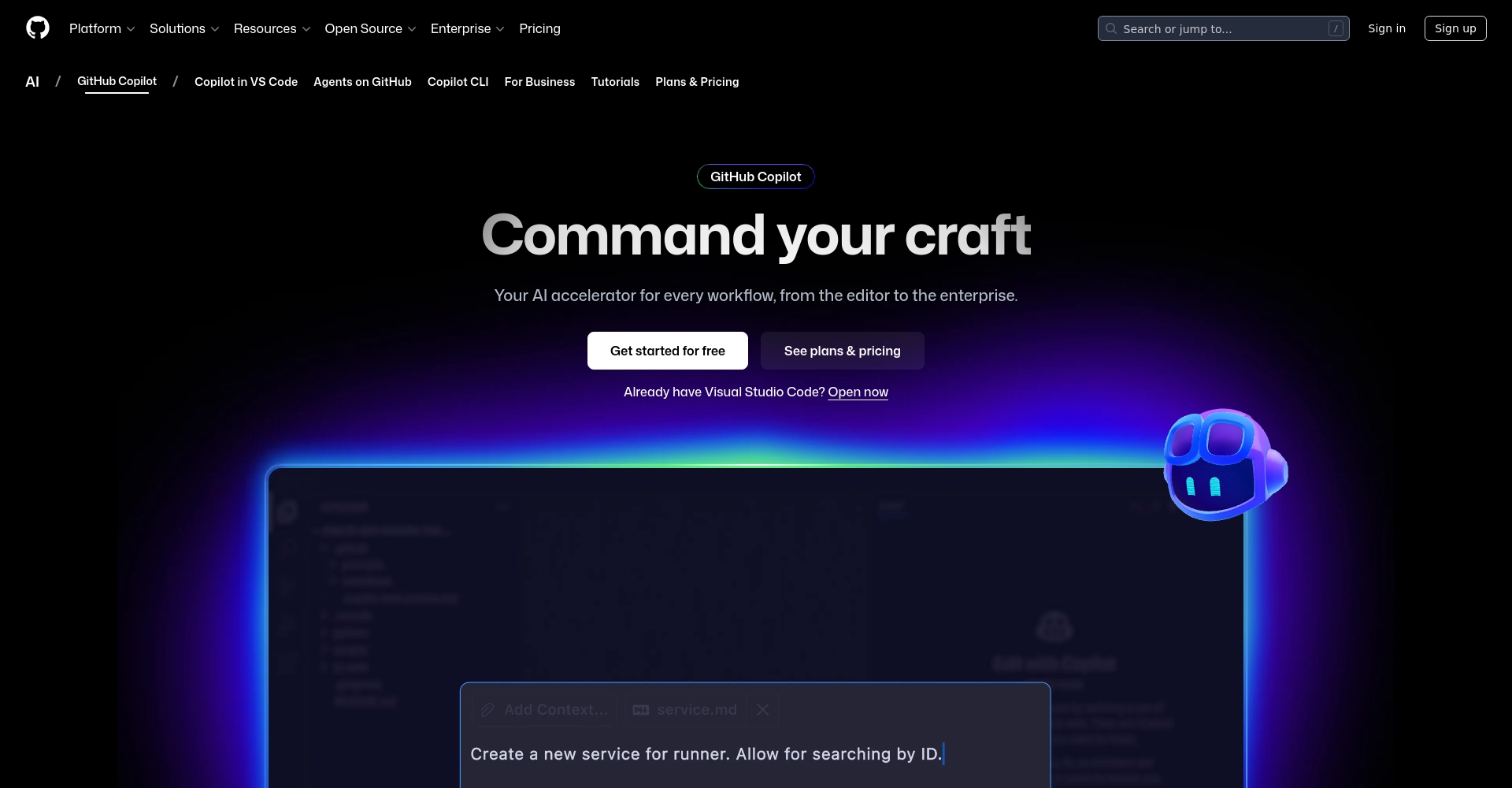1512x788 pixels.
Task: Open the Enterprise dropdown
Action: pyautogui.click(x=467, y=28)
